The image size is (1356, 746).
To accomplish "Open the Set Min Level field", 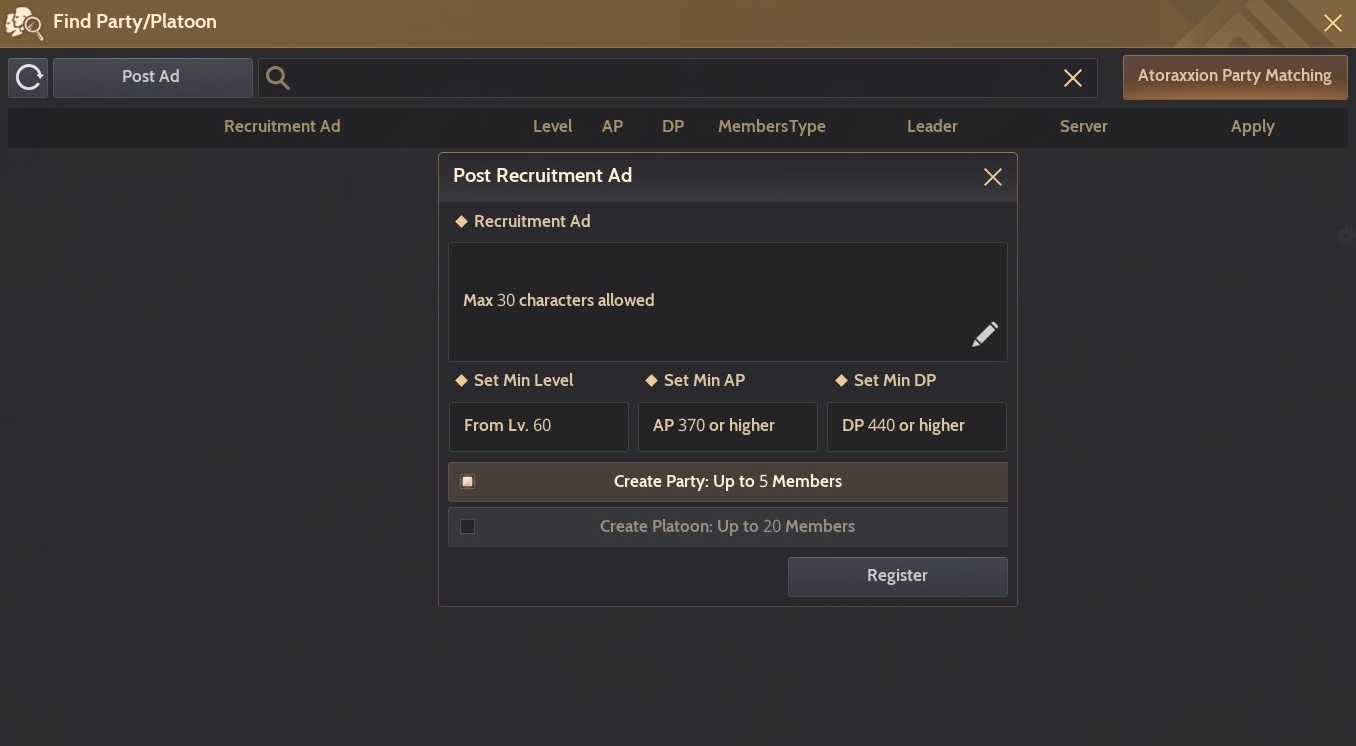I will point(538,426).
